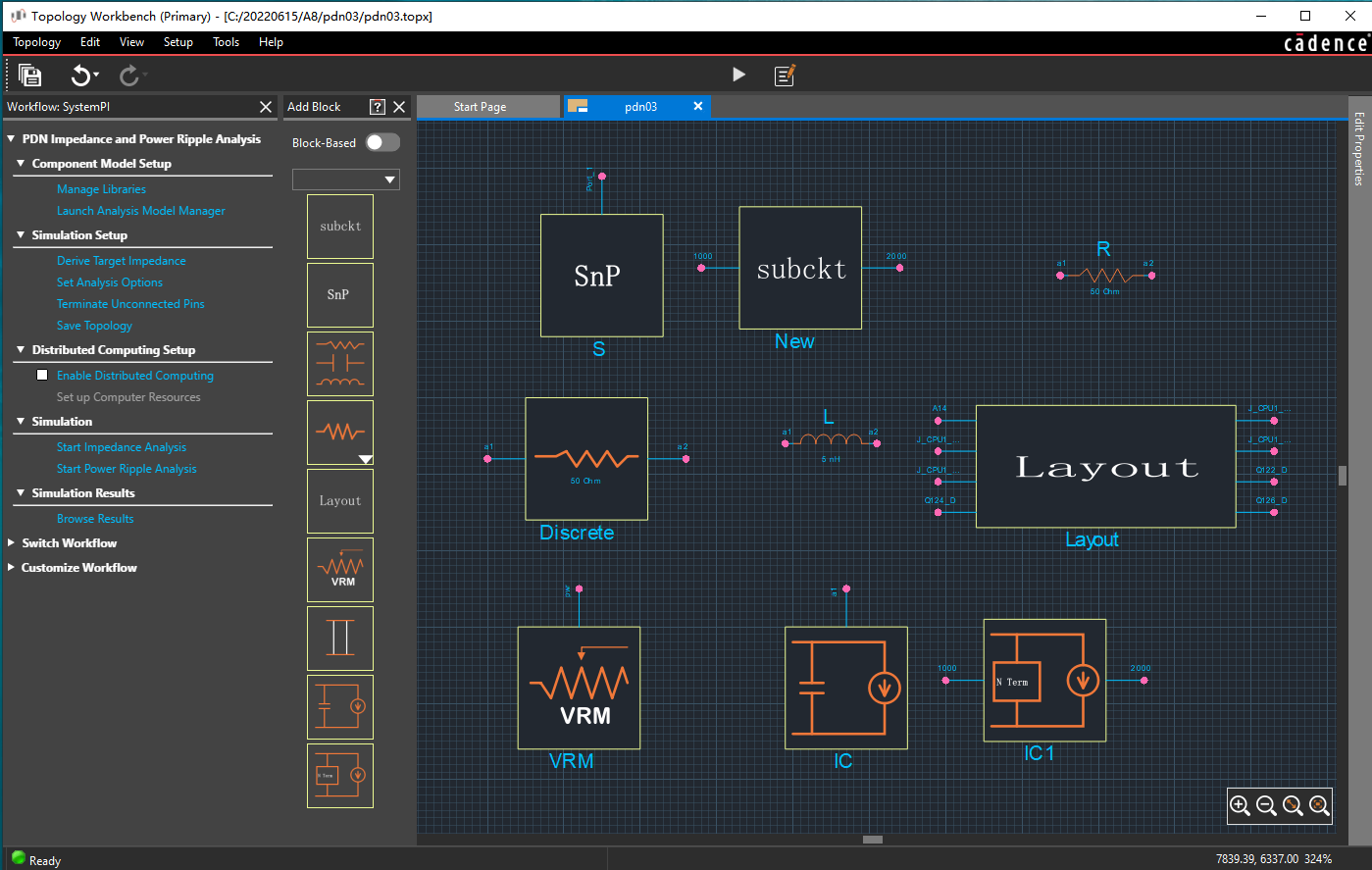Image resolution: width=1372 pixels, height=870 pixels.
Task: Collapse Component Model Setup section
Action: coord(21,164)
